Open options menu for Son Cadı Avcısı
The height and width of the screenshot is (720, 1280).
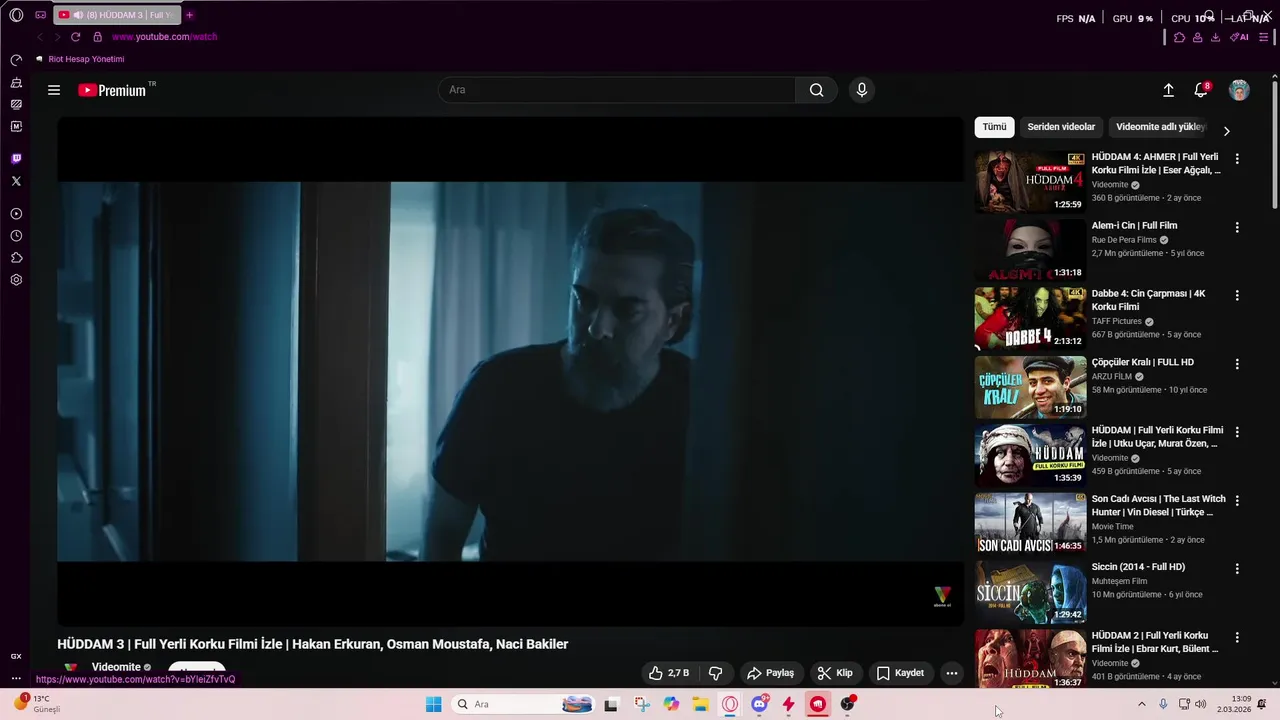point(1237,500)
